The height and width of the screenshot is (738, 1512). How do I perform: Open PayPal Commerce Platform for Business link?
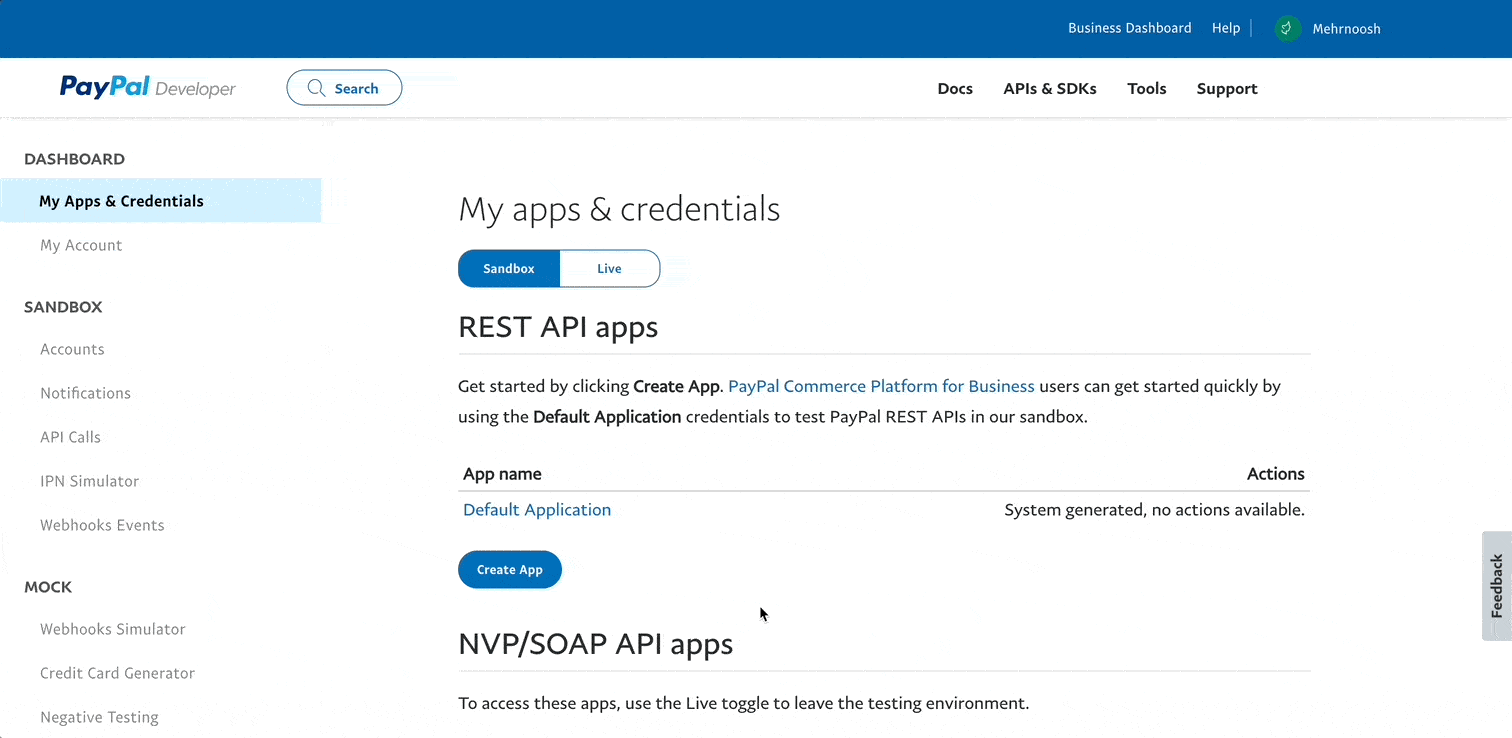pyautogui.click(x=881, y=386)
